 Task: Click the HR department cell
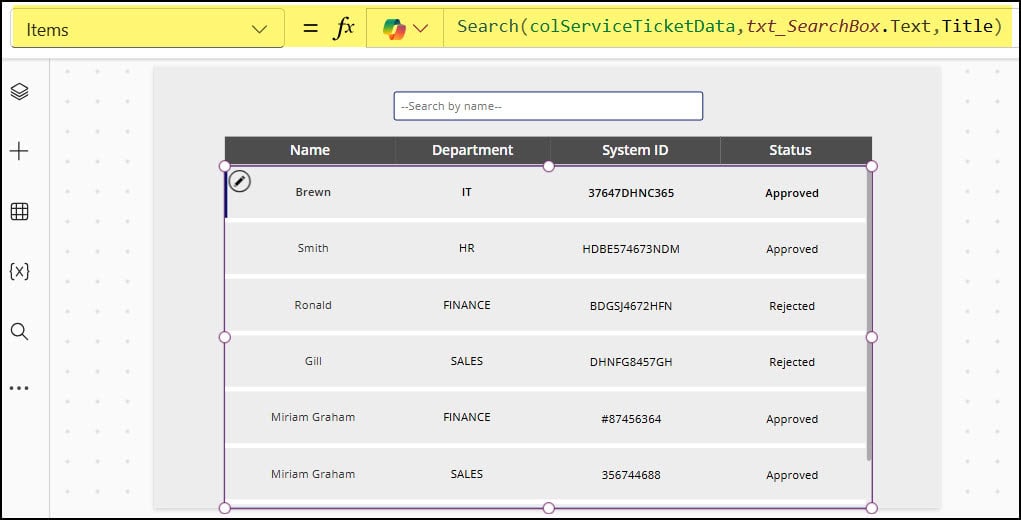(467, 249)
